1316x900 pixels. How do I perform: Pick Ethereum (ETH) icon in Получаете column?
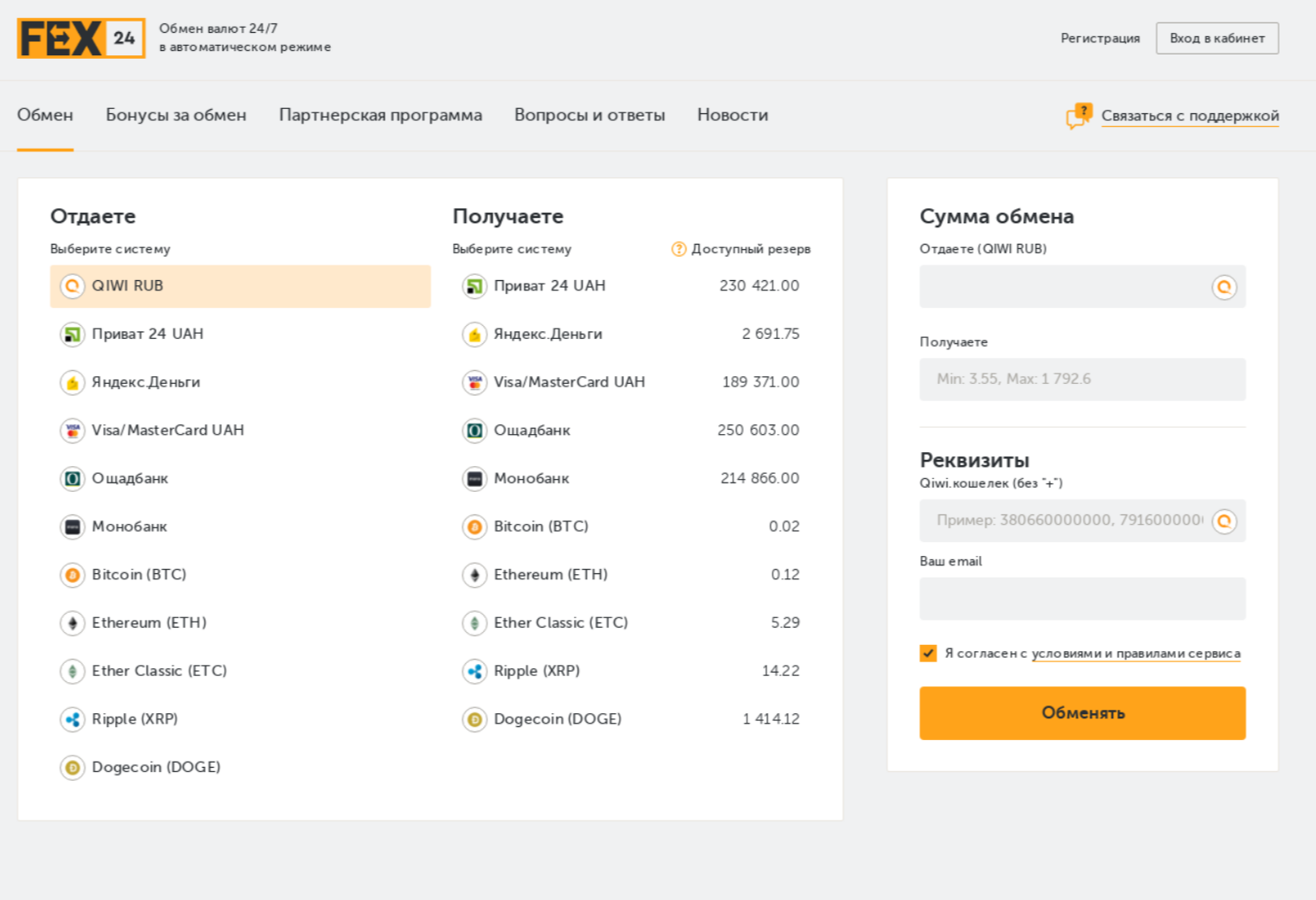click(474, 575)
